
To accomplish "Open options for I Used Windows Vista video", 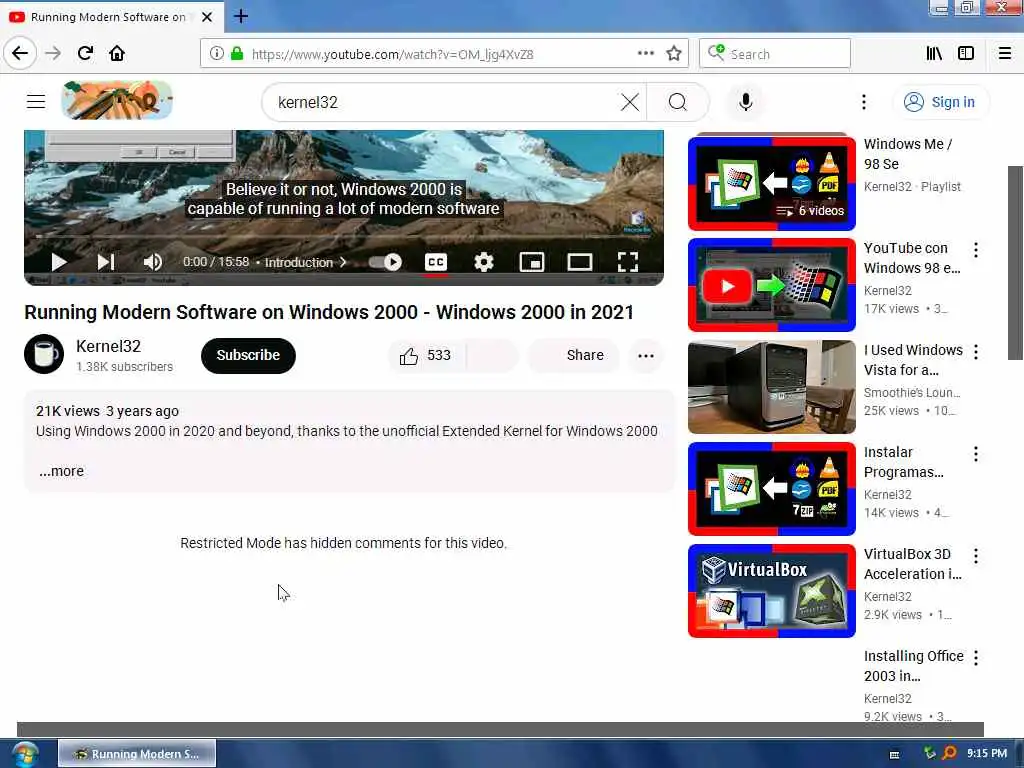I will click(x=976, y=351).
